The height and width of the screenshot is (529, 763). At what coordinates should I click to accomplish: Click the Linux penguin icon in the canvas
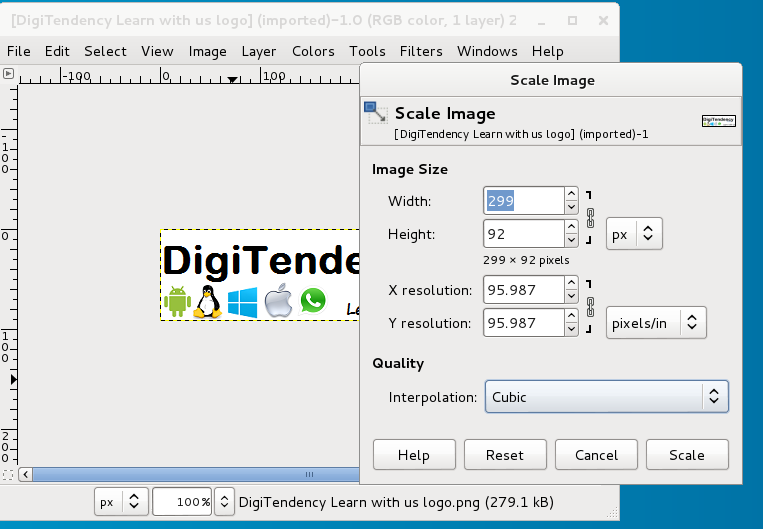tap(208, 302)
